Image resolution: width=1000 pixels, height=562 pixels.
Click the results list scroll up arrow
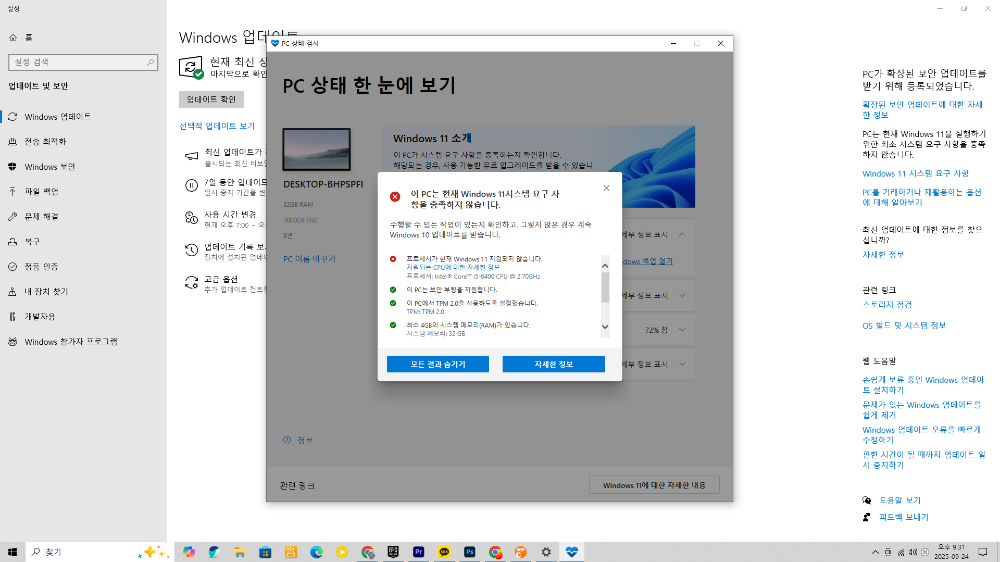[x=605, y=265]
